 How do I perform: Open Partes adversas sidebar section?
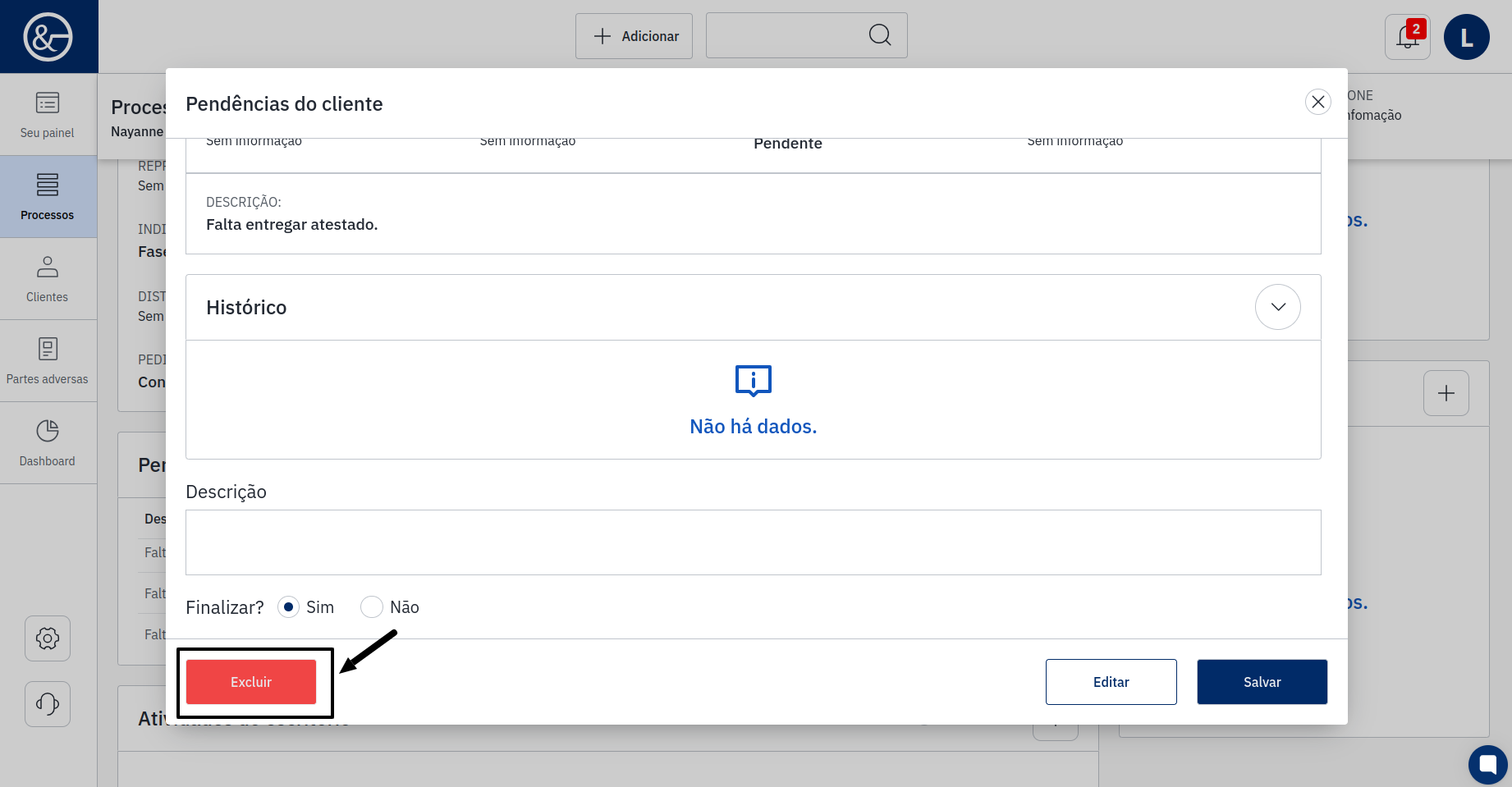48,361
